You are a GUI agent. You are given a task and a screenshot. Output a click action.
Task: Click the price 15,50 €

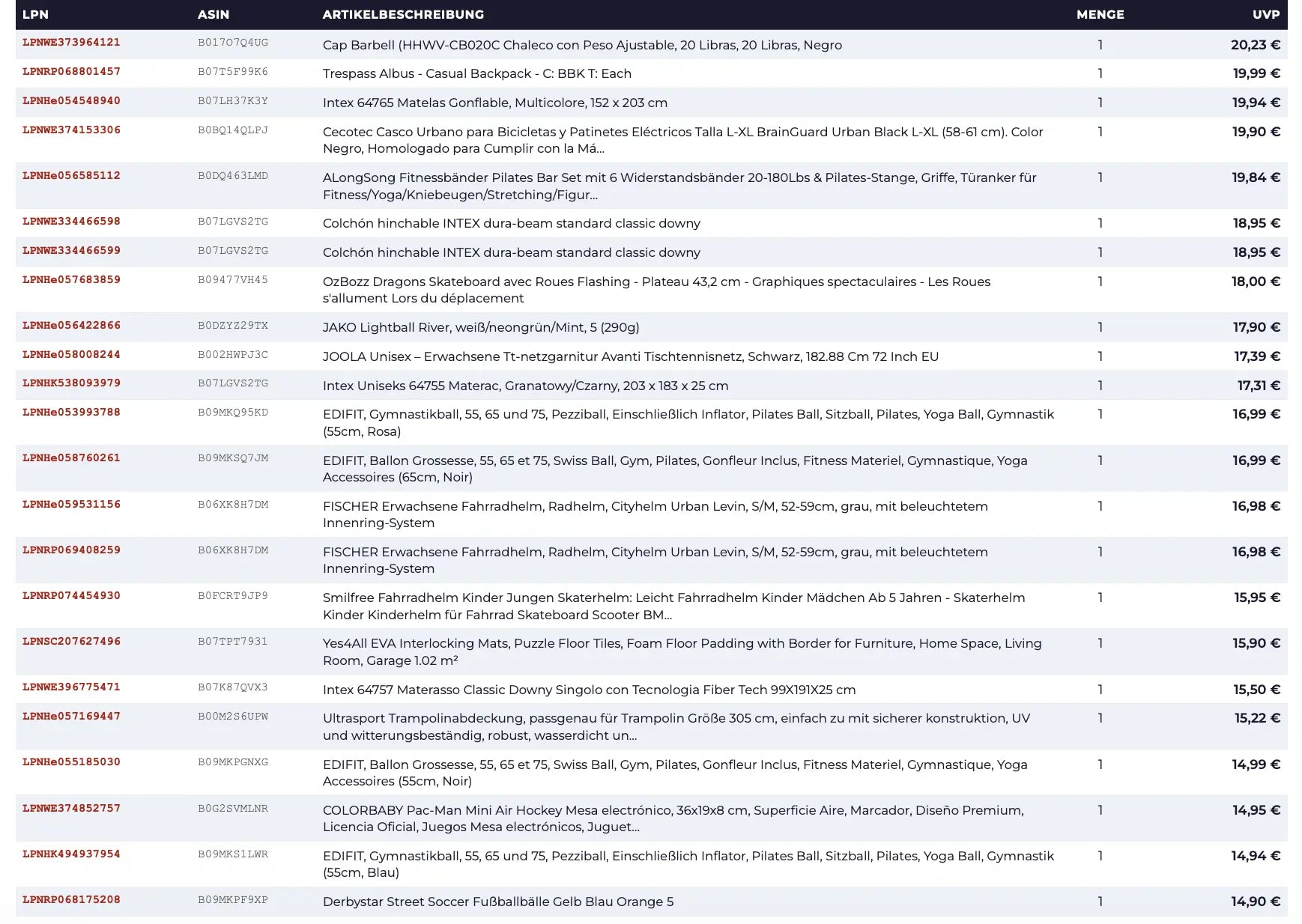[x=1257, y=690]
